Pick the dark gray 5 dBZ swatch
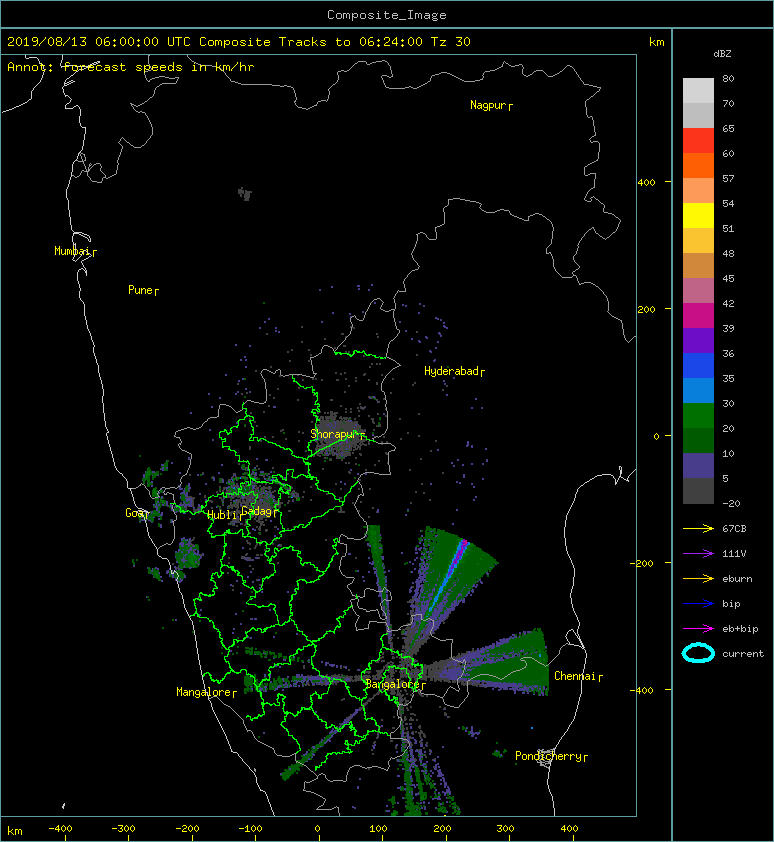The width and height of the screenshot is (774, 842). (698, 490)
